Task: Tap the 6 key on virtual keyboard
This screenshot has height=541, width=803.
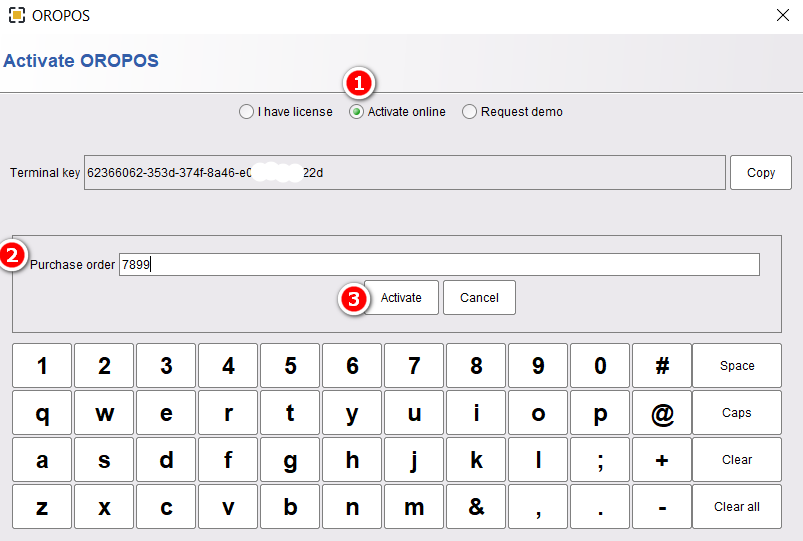Action: pyautogui.click(x=352, y=366)
